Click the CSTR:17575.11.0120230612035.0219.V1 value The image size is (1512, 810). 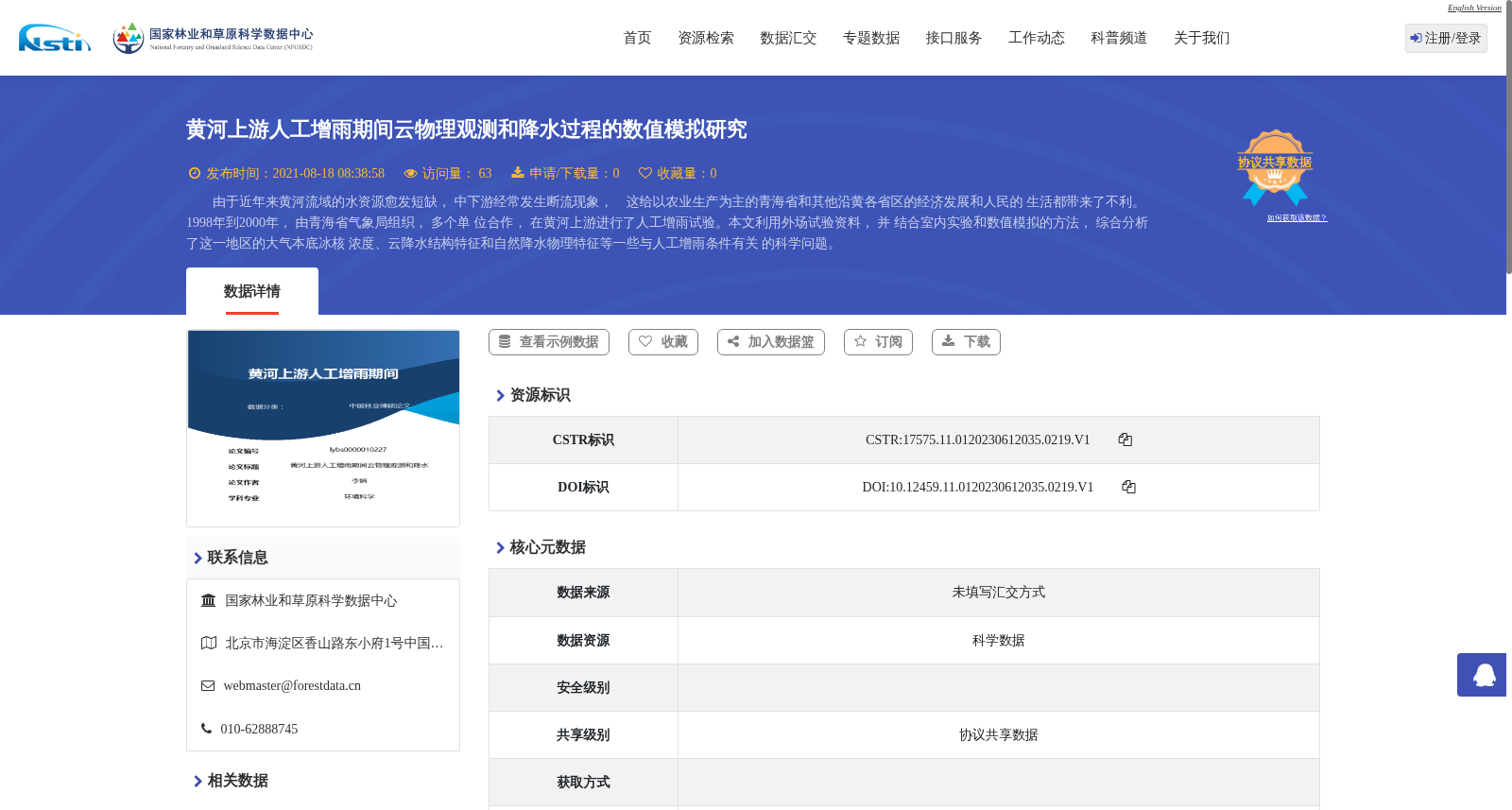[978, 439]
